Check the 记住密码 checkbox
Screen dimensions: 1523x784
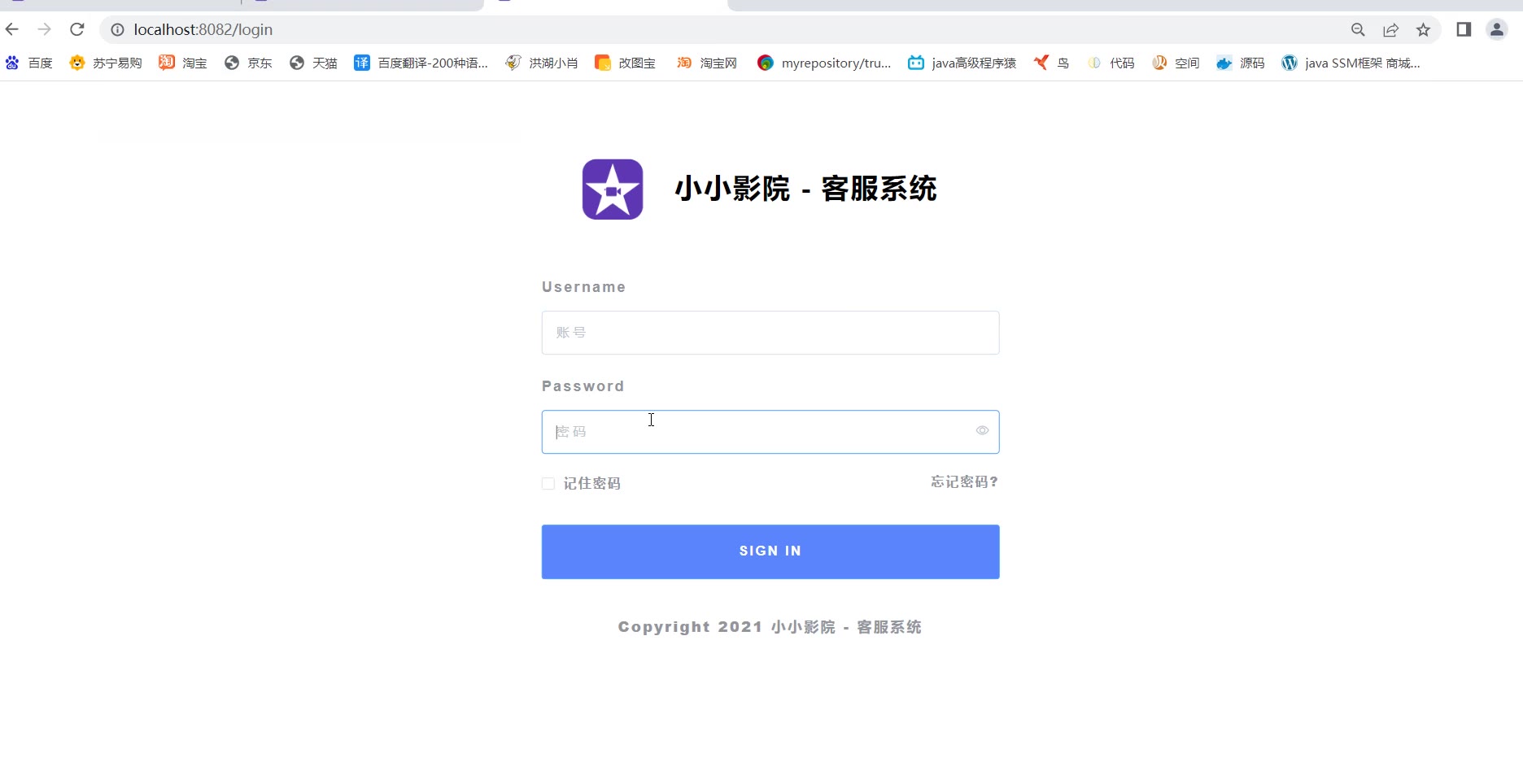pos(548,484)
